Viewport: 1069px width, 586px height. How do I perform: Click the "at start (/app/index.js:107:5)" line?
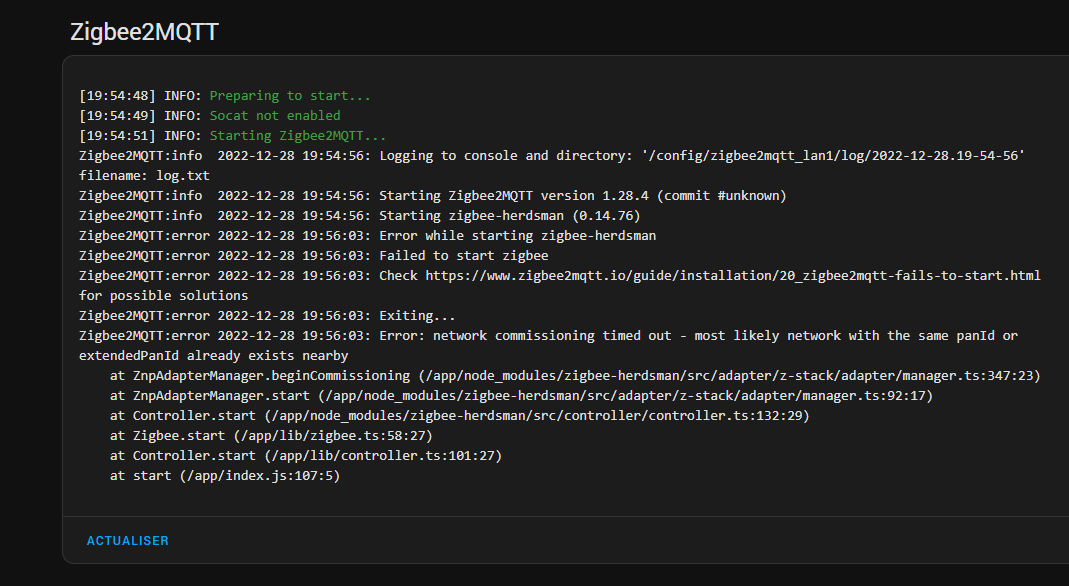(225, 476)
